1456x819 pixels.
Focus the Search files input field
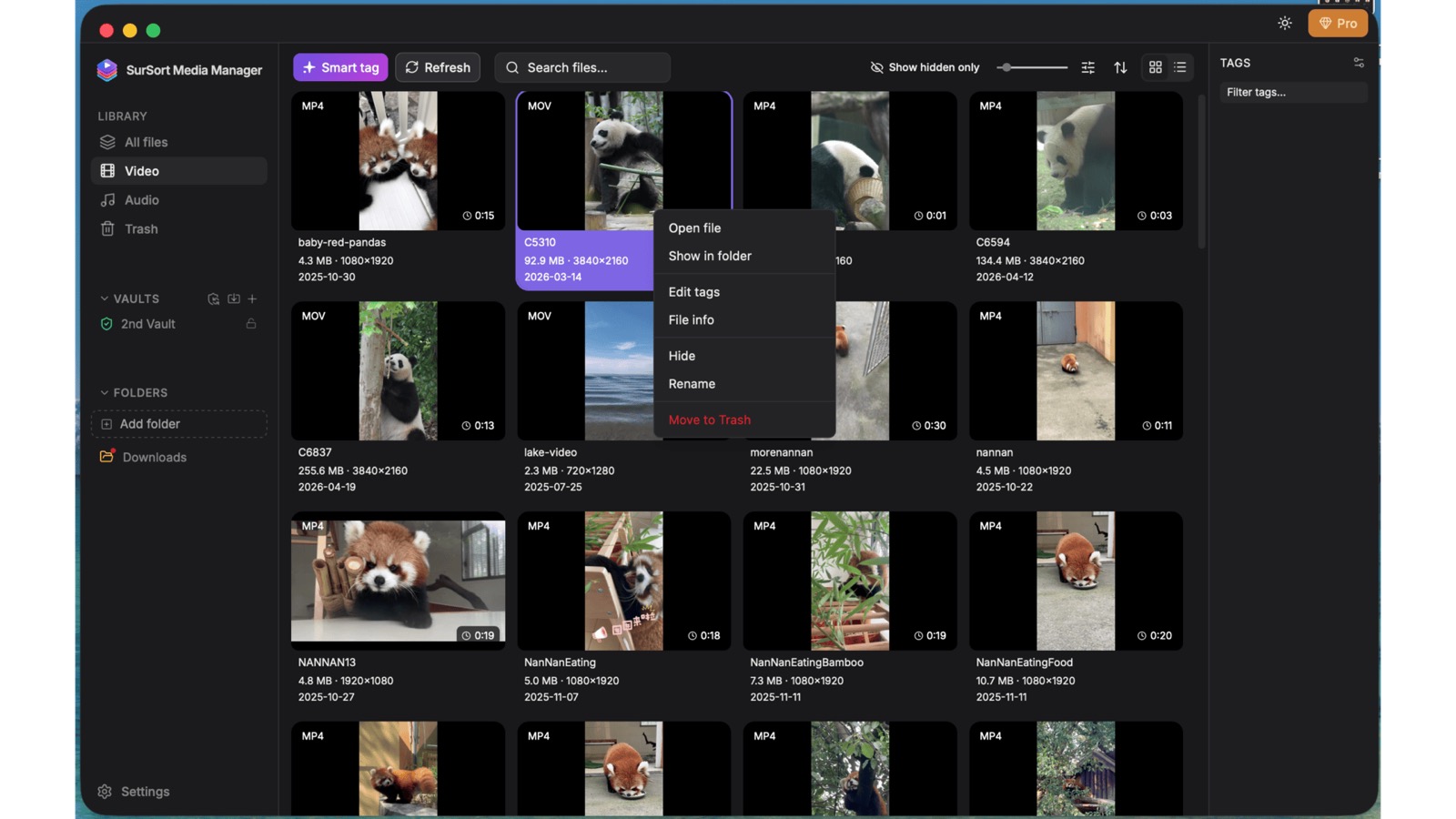pos(582,67)
